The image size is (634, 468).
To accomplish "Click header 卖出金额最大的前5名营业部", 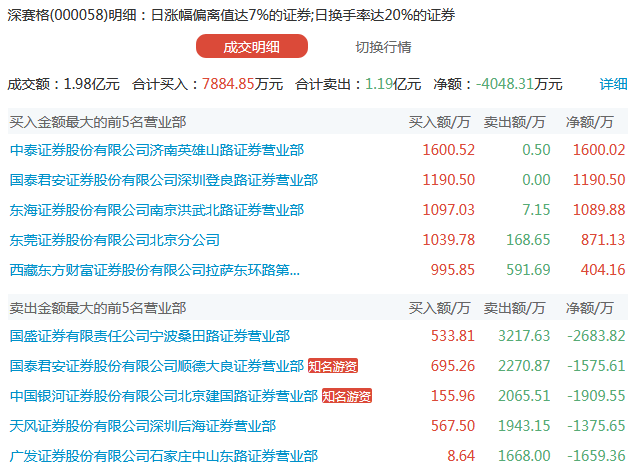I will click(x=98, y=308).
